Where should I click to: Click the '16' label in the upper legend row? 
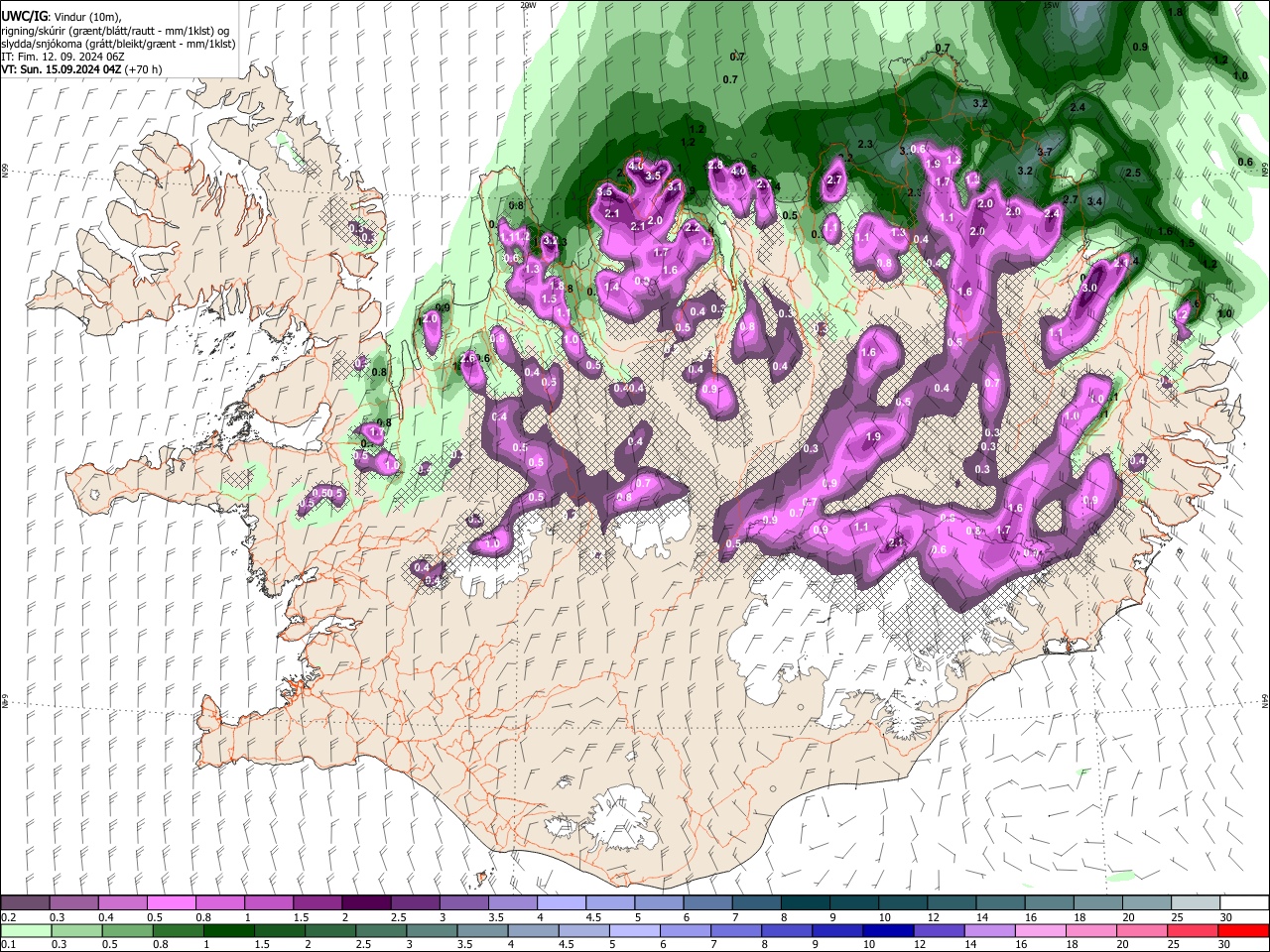click(1032, 917)
